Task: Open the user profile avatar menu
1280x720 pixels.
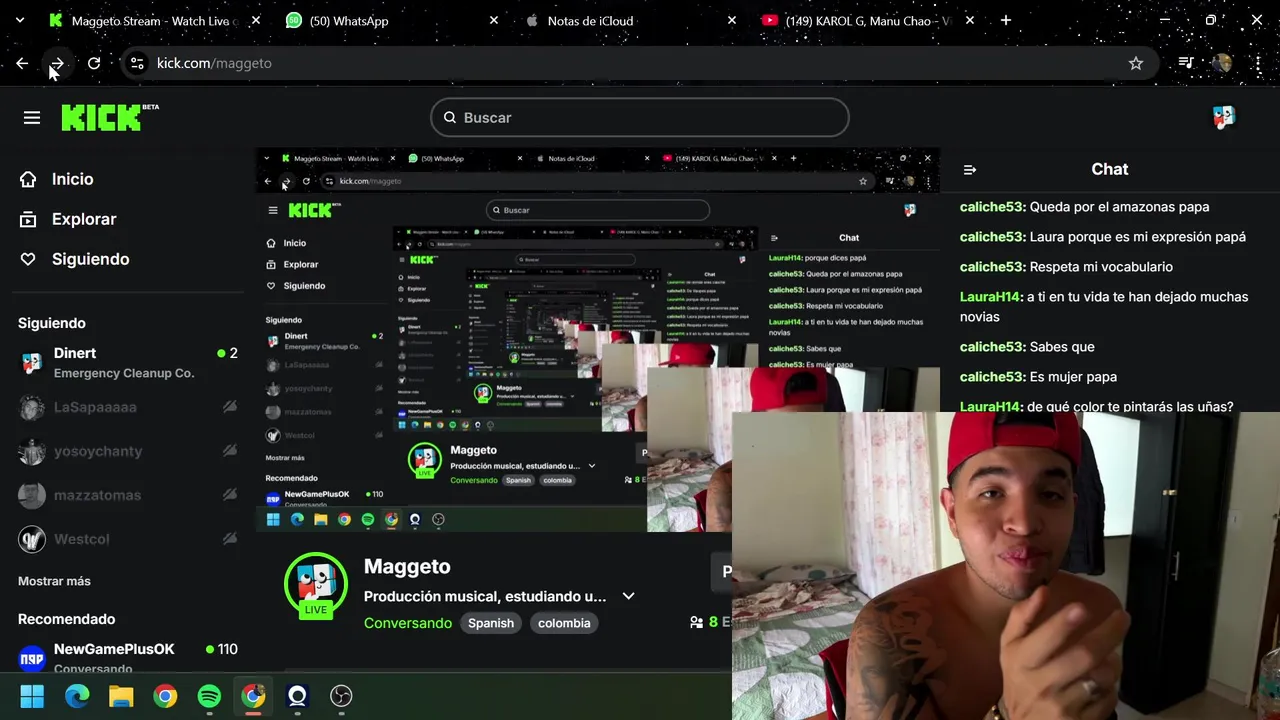Action: point(1224,118)
